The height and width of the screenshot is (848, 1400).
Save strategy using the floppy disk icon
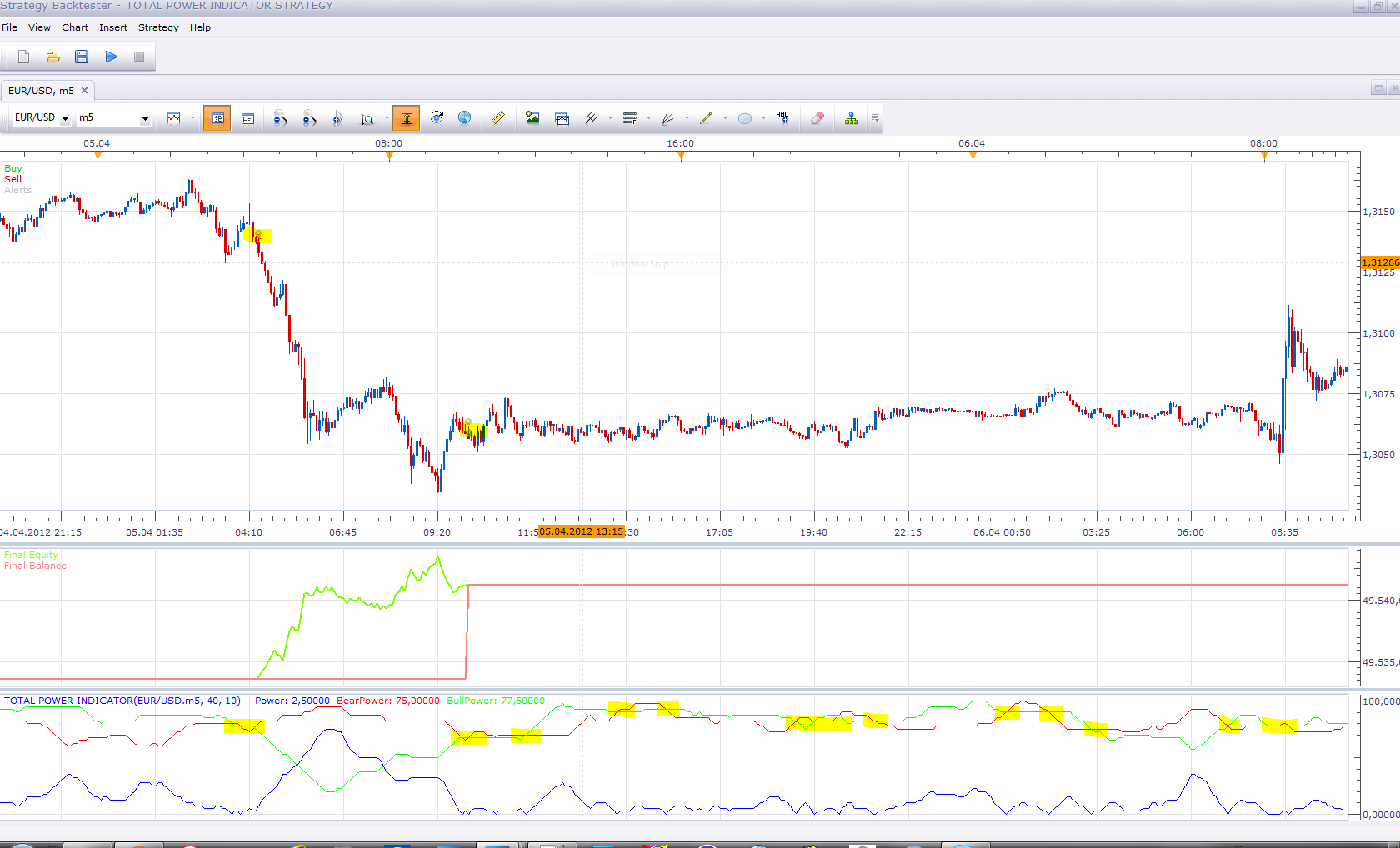[x=82, y=57]
